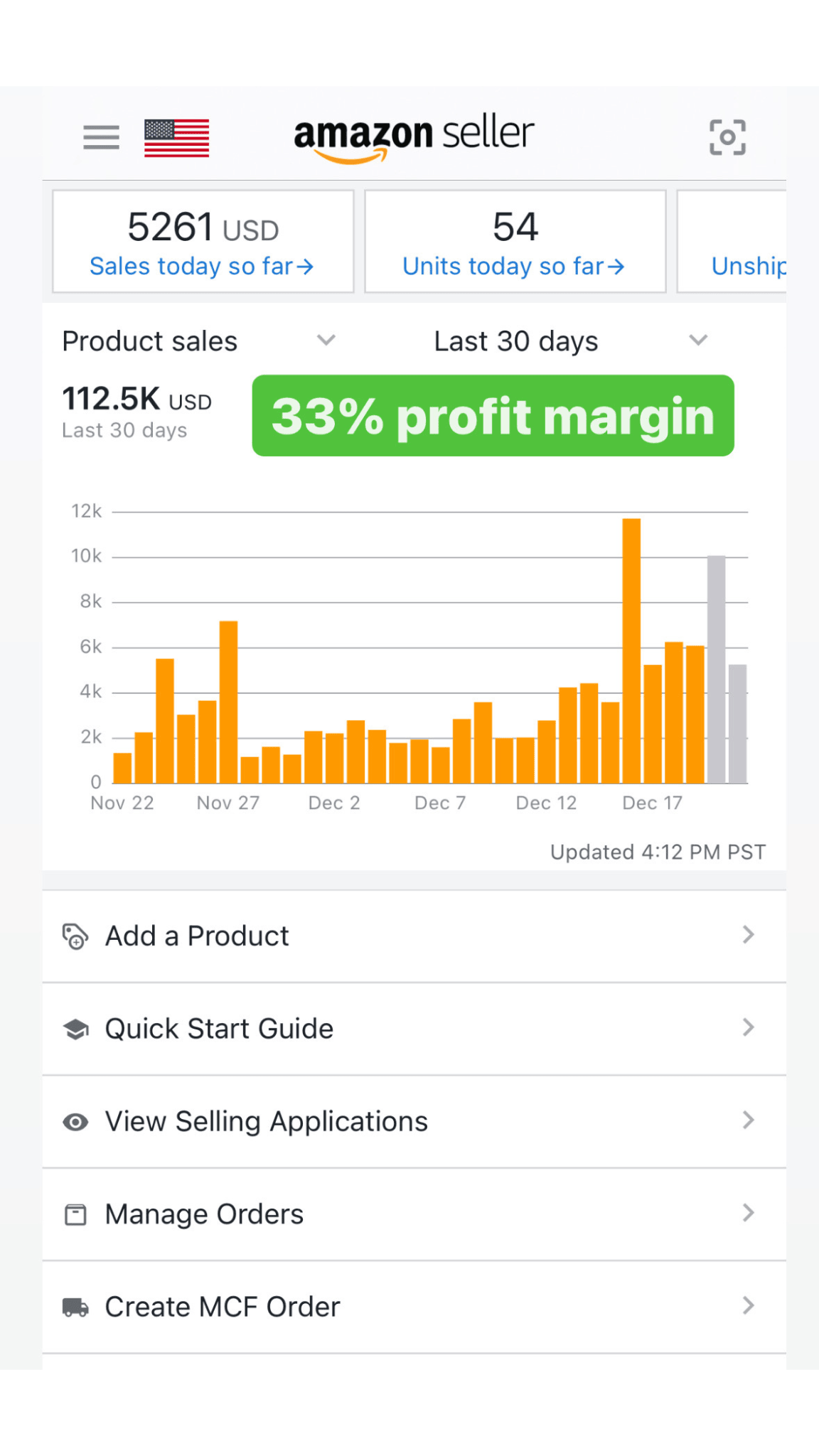Tap the US flag marketplace icon
819x1456 pixels.
point(176,138)
